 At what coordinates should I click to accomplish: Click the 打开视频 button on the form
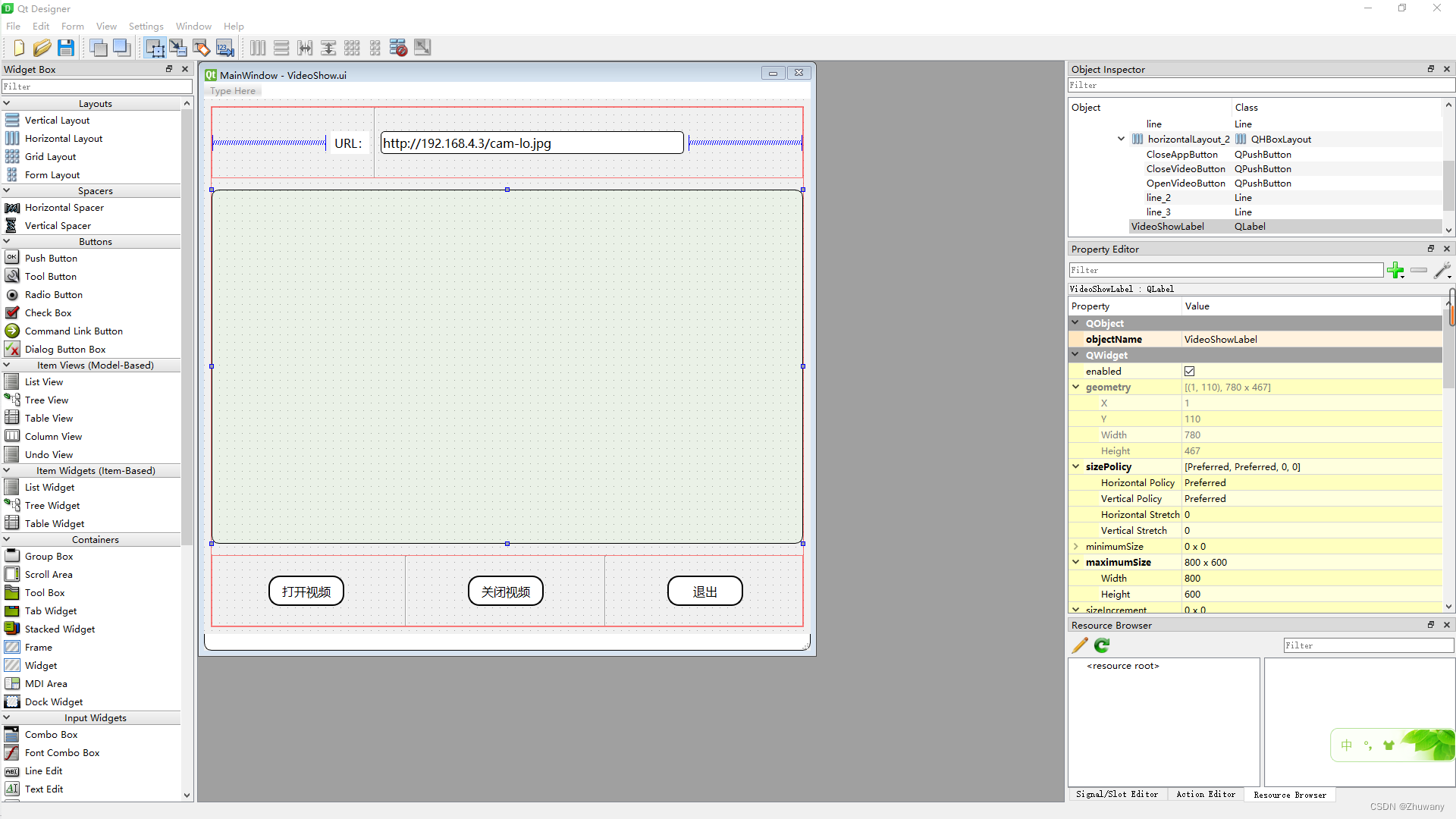click(306, 591)
